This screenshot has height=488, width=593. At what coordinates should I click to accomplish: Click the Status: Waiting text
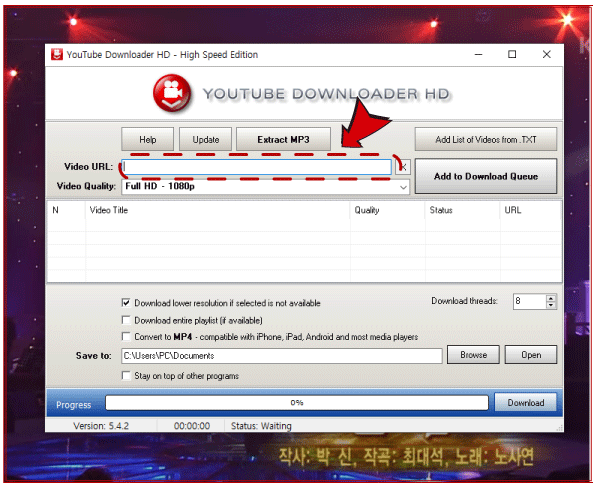click(x=261, y=426)
